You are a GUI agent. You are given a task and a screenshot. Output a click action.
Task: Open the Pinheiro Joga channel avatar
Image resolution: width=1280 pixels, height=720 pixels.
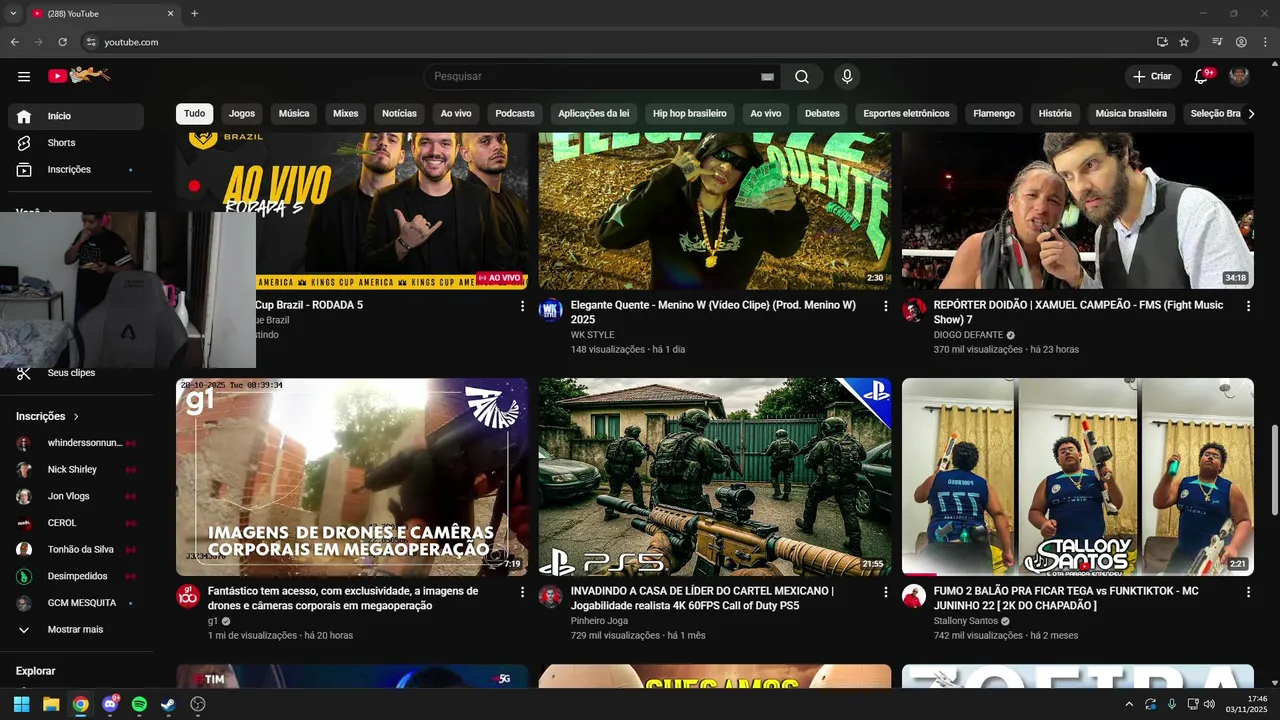(x=551, y=596)
